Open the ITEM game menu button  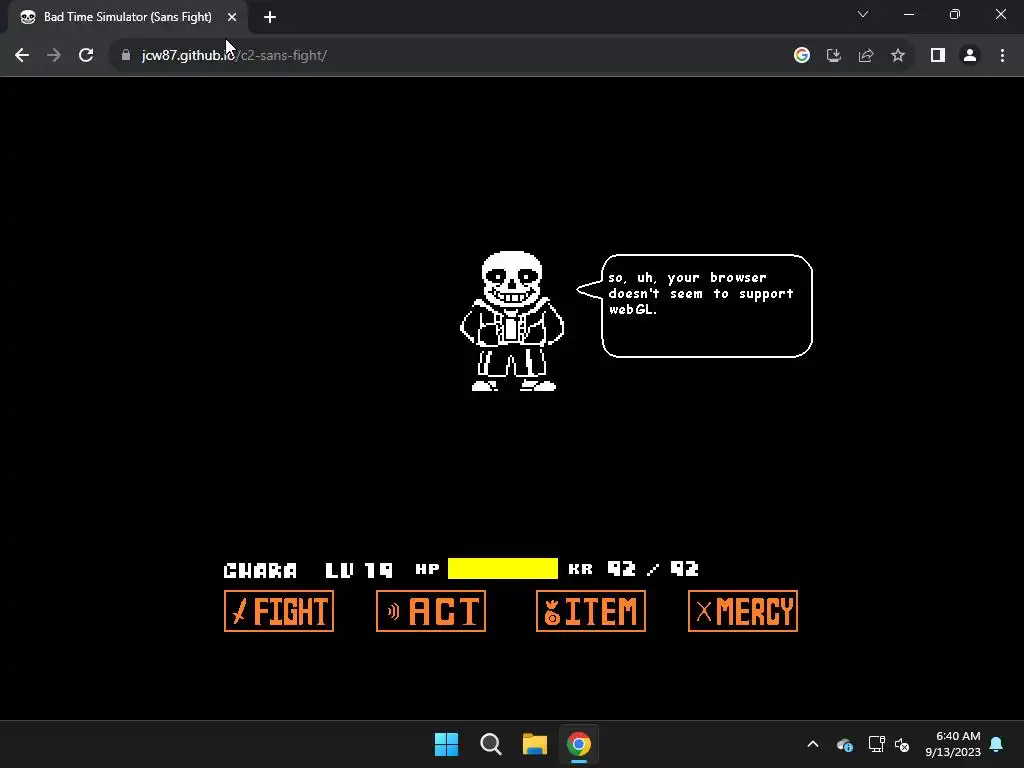[x=591, y=611]
